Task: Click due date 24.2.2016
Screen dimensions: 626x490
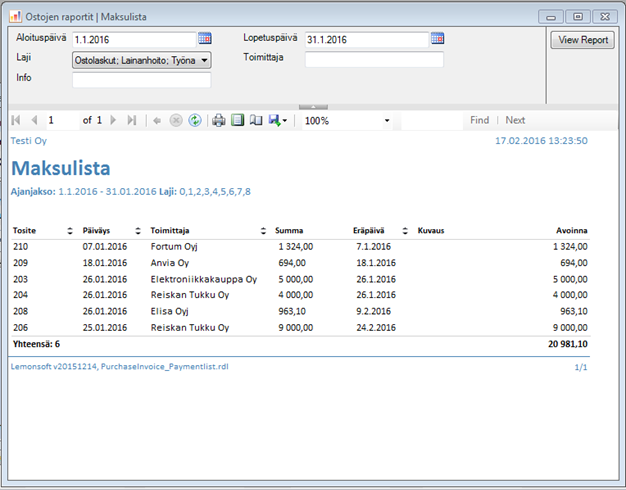Action: (x=376, y=328)
